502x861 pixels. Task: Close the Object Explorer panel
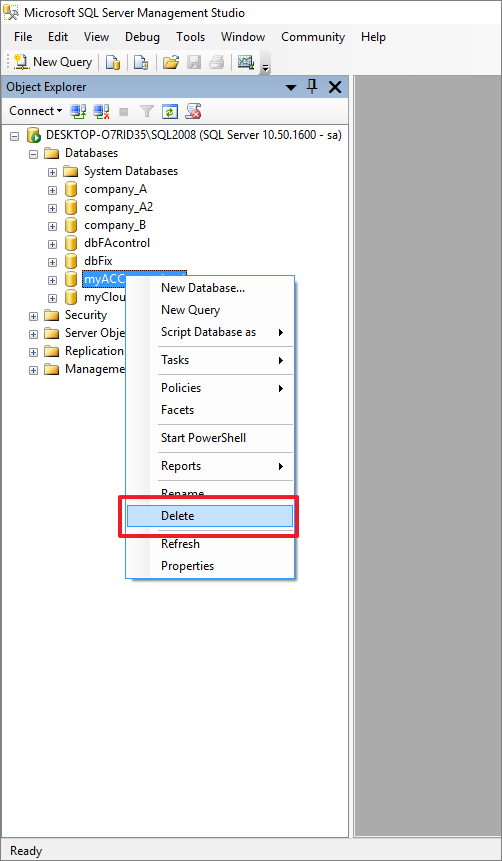click(x=334, y=87)
